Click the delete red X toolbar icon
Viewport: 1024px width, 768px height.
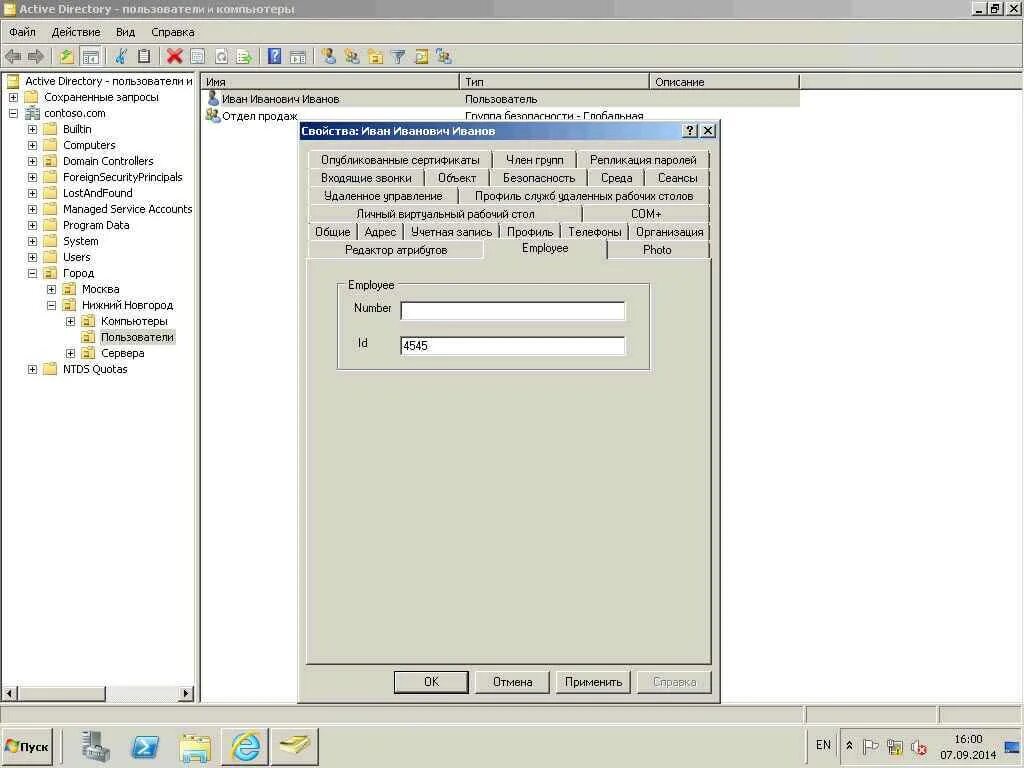point(176,56)
